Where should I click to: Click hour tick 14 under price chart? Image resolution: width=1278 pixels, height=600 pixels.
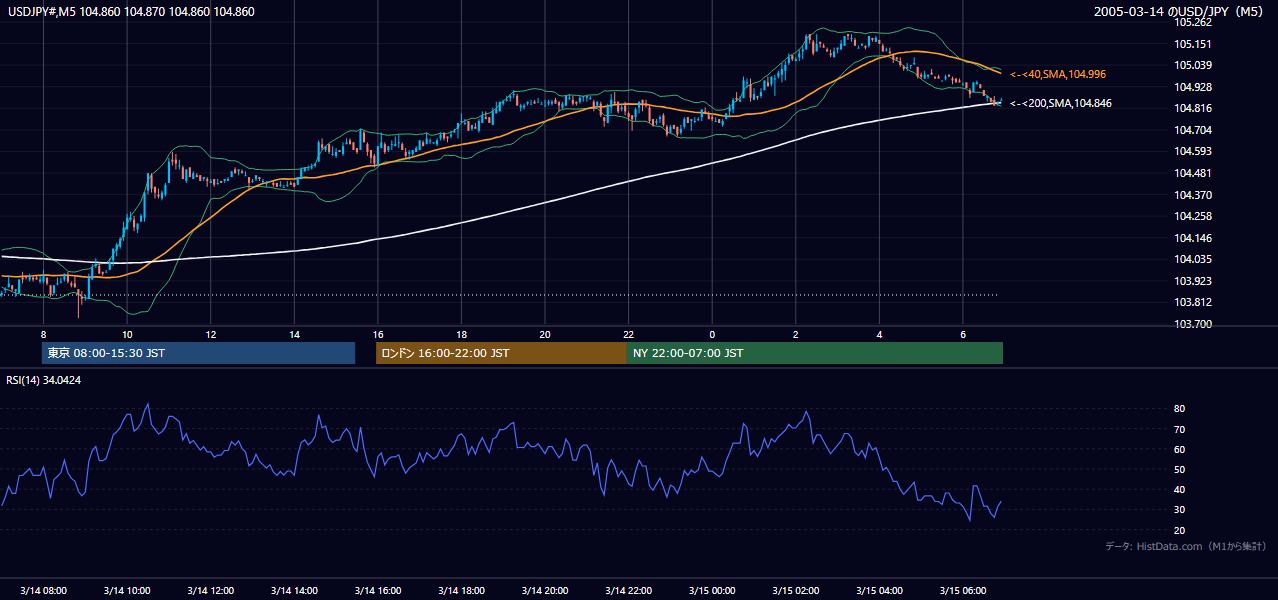coord(294,334)
